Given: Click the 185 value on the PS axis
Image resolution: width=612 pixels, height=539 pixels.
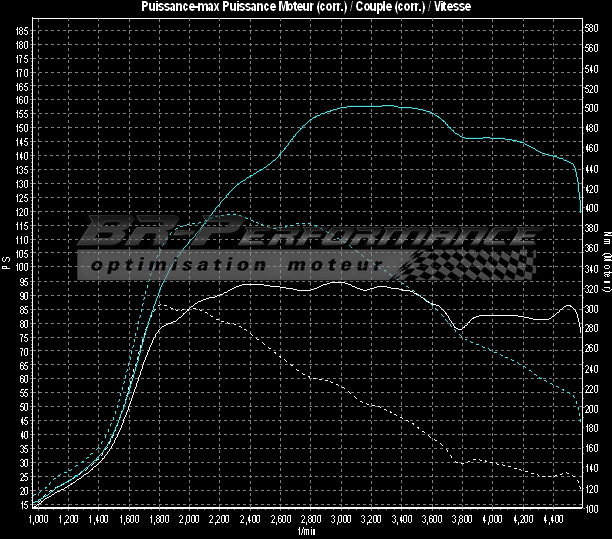Looking at the screenshot, I should [23, 31].
